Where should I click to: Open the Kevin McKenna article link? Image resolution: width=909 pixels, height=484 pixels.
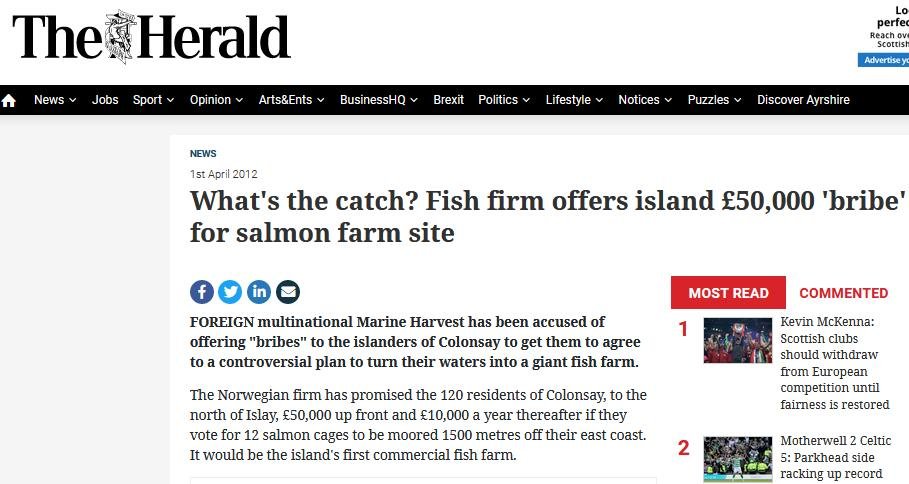point(834,363)
